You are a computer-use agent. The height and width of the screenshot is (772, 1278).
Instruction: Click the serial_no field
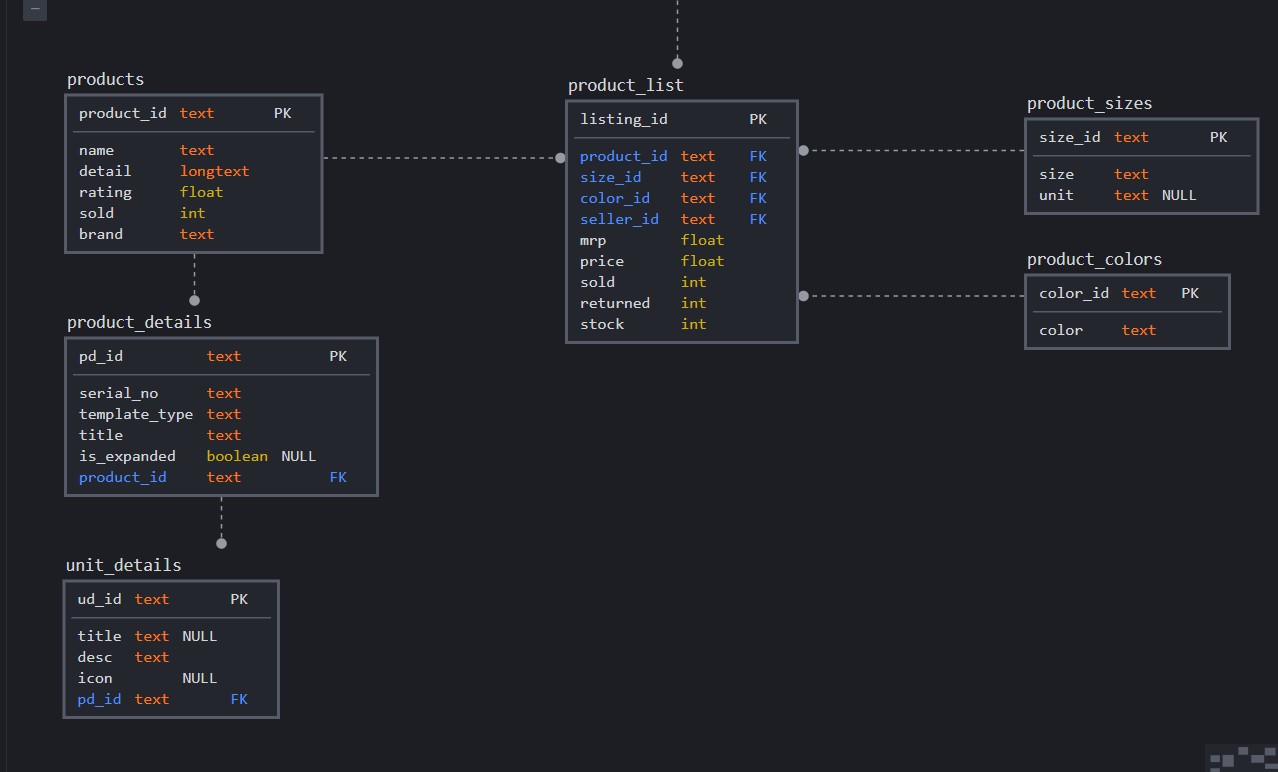[119, 393]
